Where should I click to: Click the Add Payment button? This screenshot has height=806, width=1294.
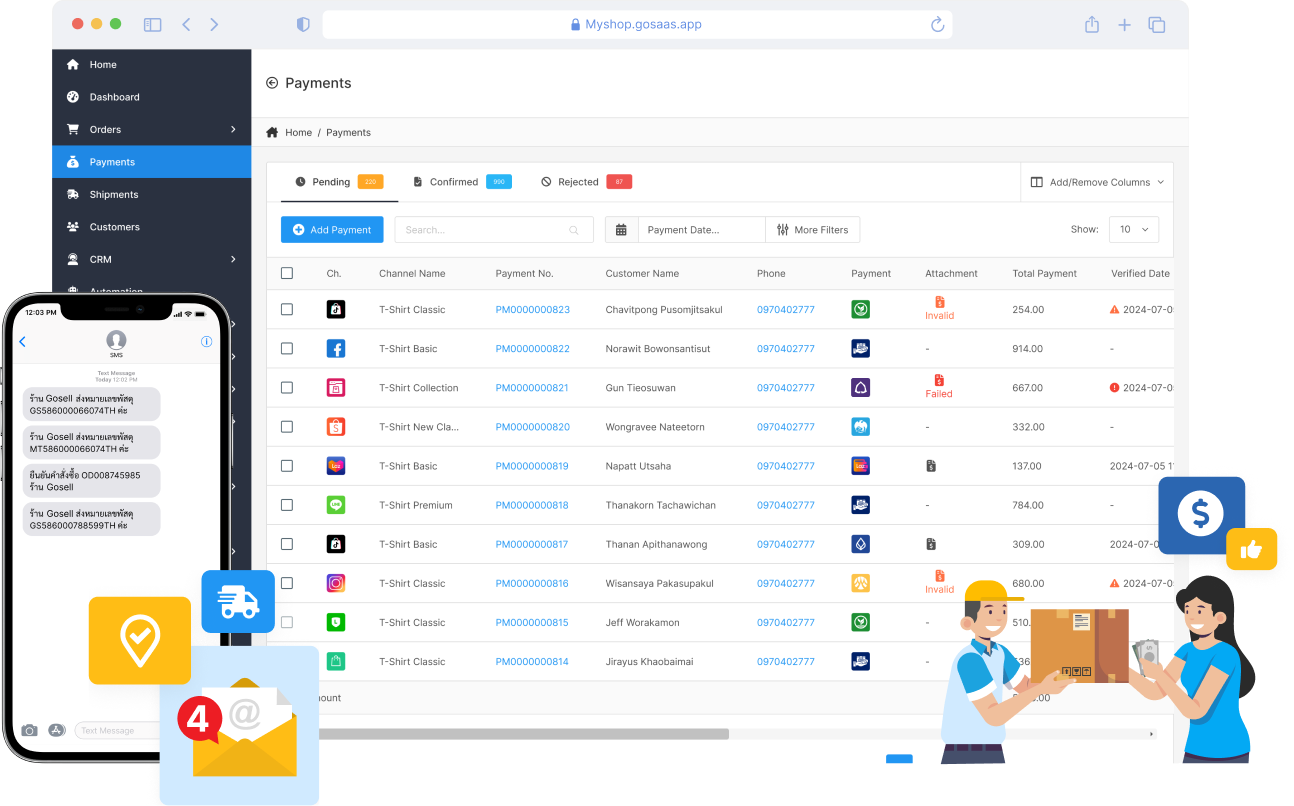click(332, 230)
